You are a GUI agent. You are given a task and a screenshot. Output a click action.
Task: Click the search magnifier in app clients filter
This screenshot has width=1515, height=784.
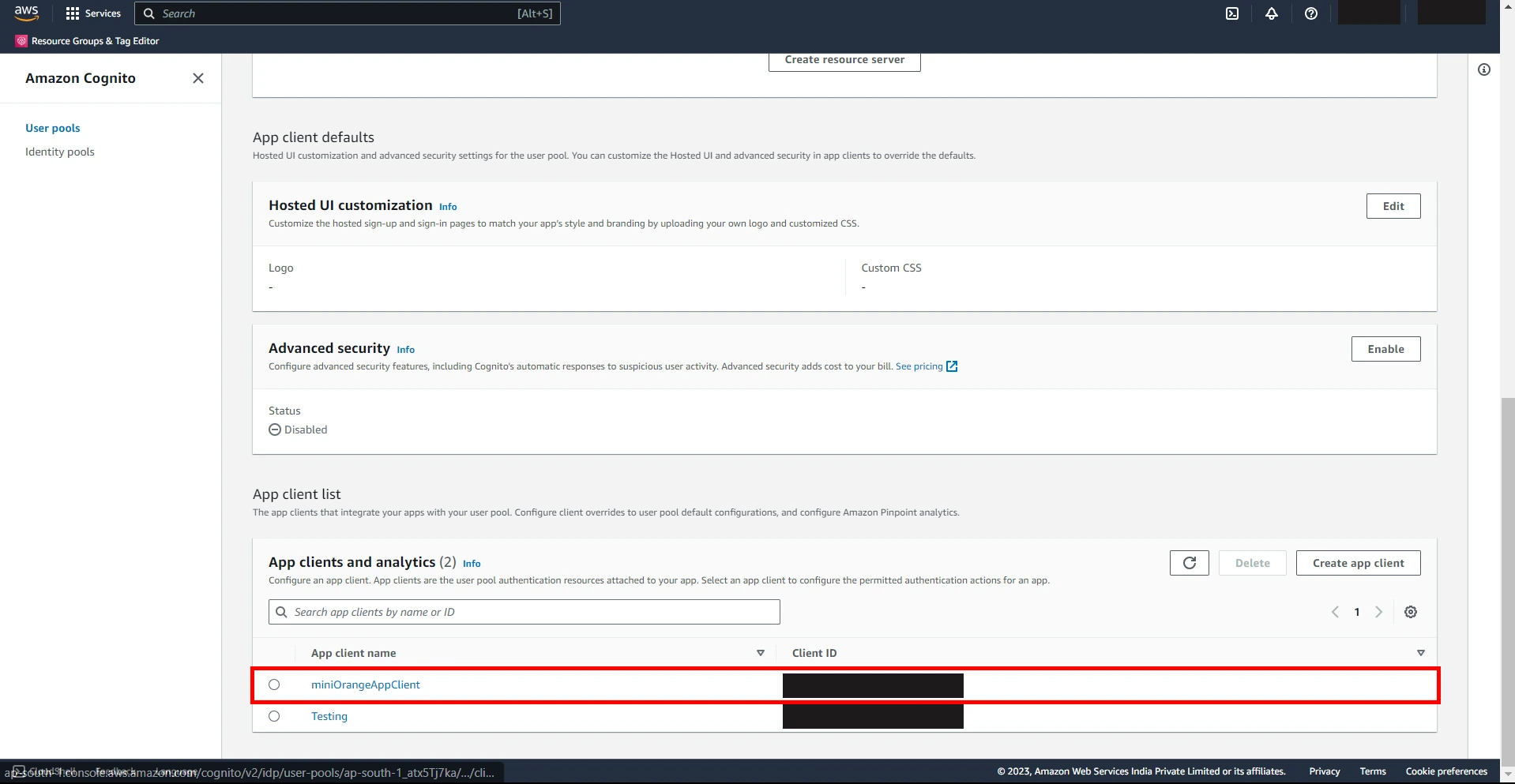point(281,612)
